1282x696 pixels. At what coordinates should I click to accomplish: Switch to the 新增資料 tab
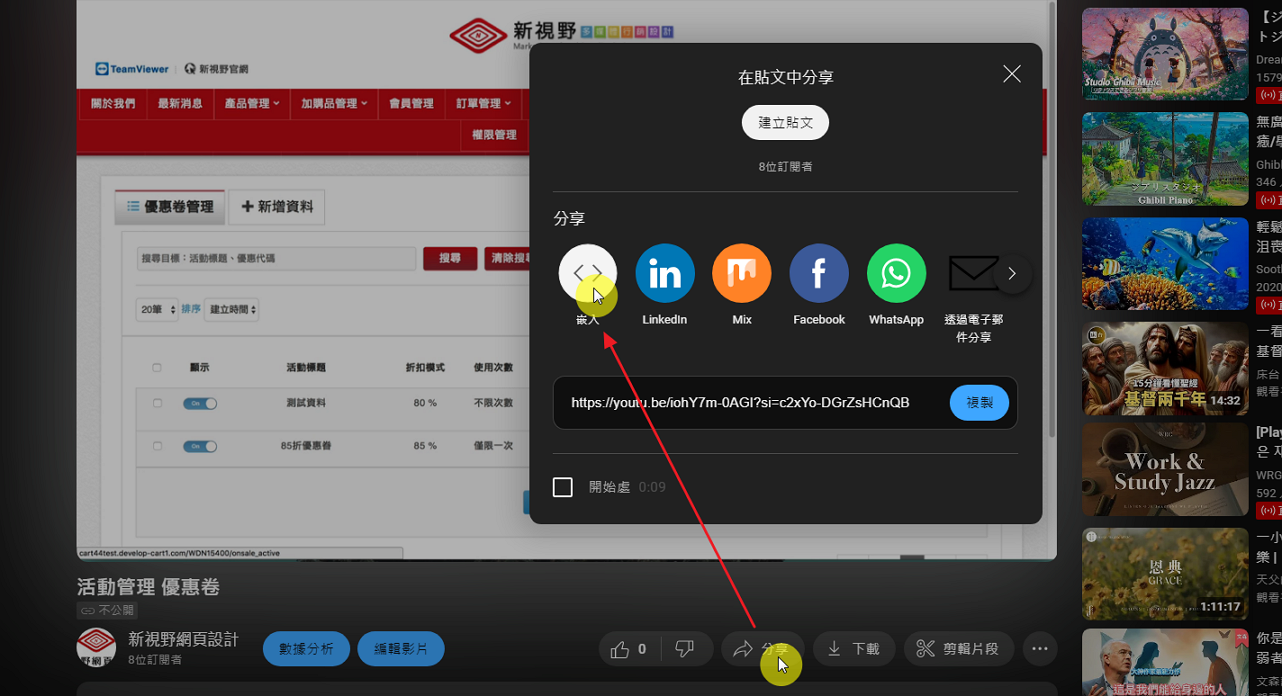277,207
